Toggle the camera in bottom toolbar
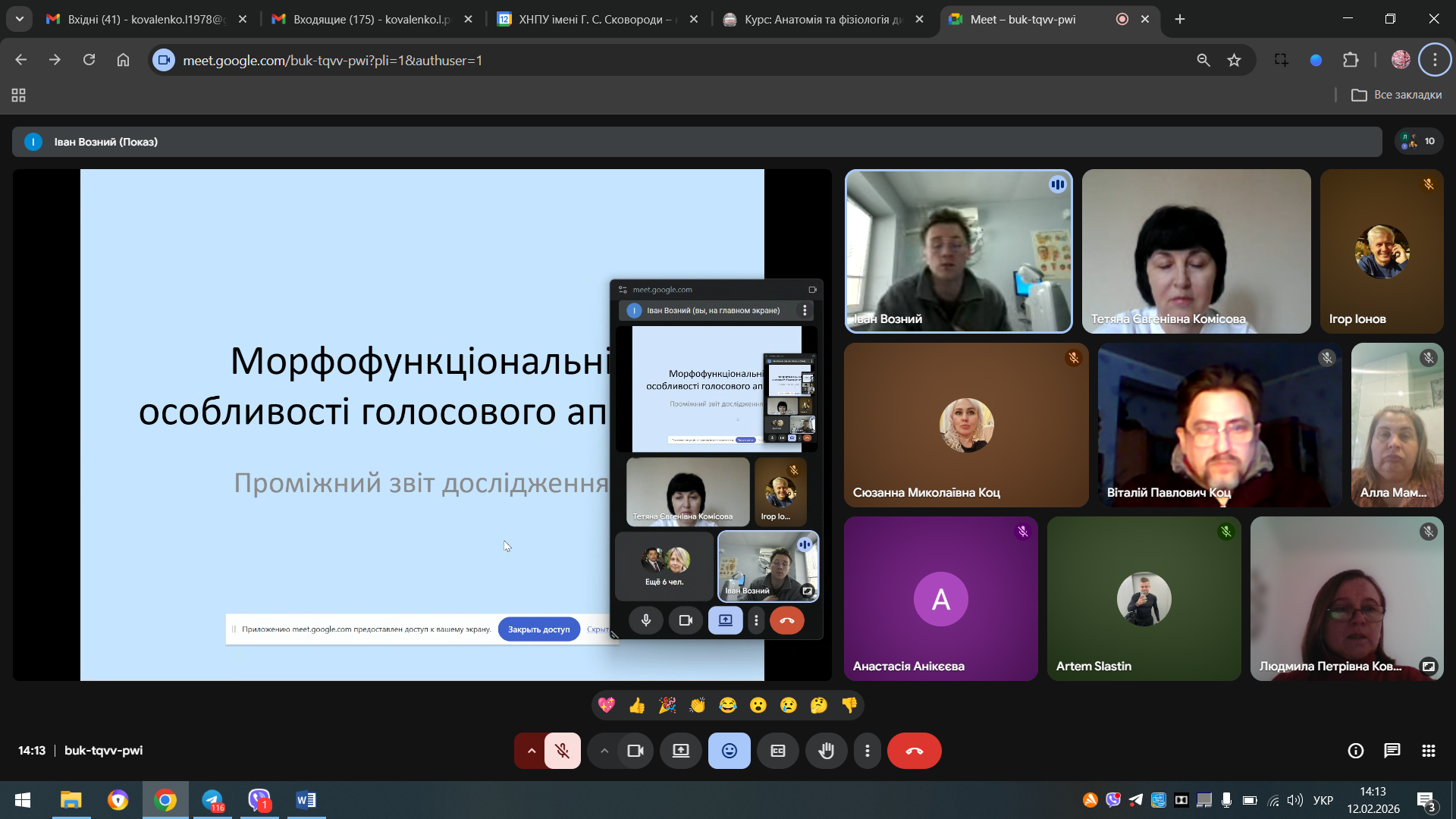The width and height of the screenshot is (1456, 819). click(x=635, y=751)
